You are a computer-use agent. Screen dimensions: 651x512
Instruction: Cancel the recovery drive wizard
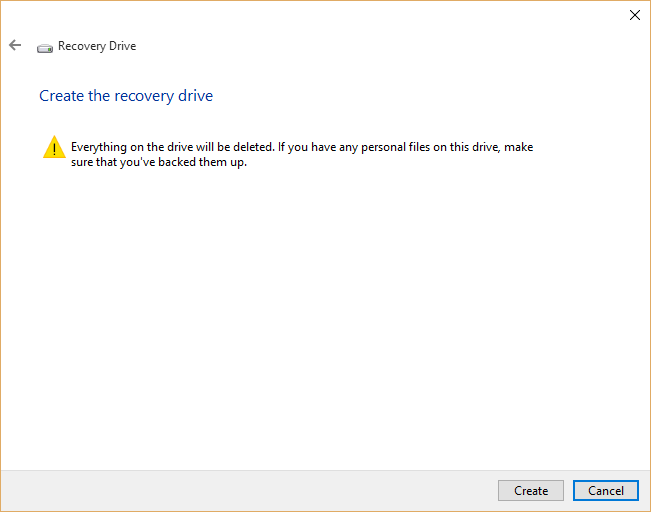606,490
